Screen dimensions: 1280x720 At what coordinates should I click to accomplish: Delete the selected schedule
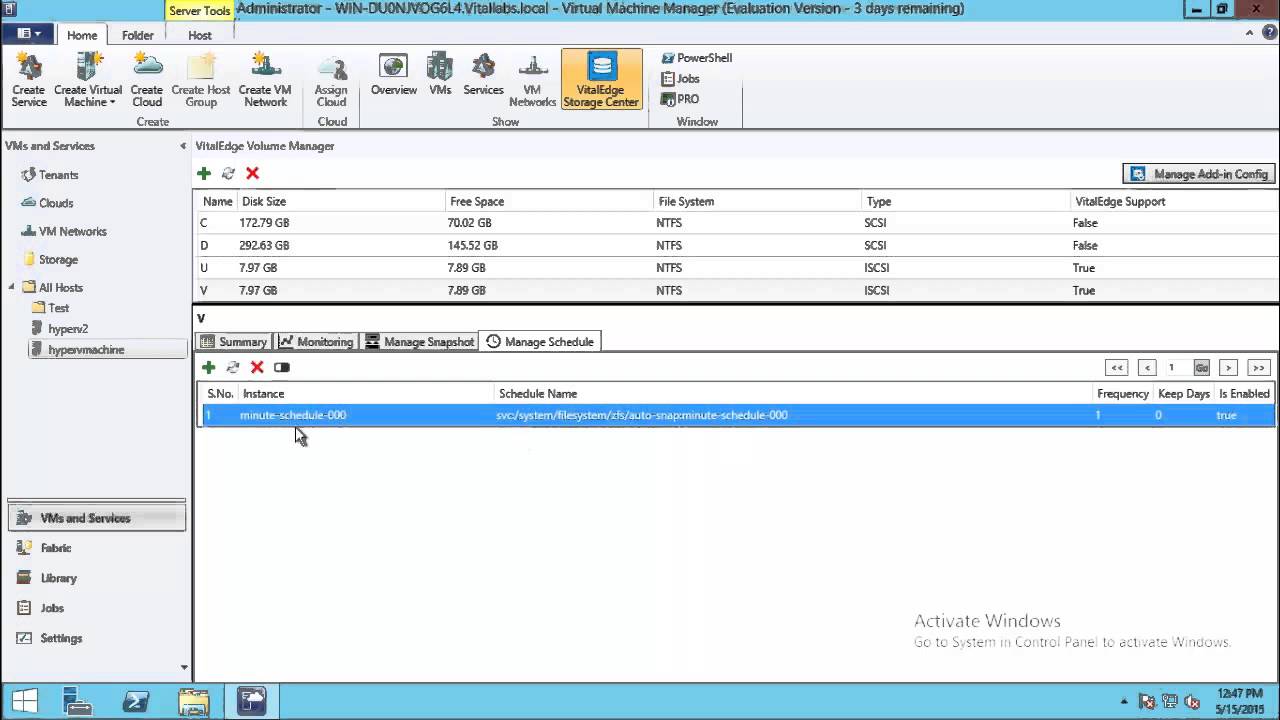[257, 368]
